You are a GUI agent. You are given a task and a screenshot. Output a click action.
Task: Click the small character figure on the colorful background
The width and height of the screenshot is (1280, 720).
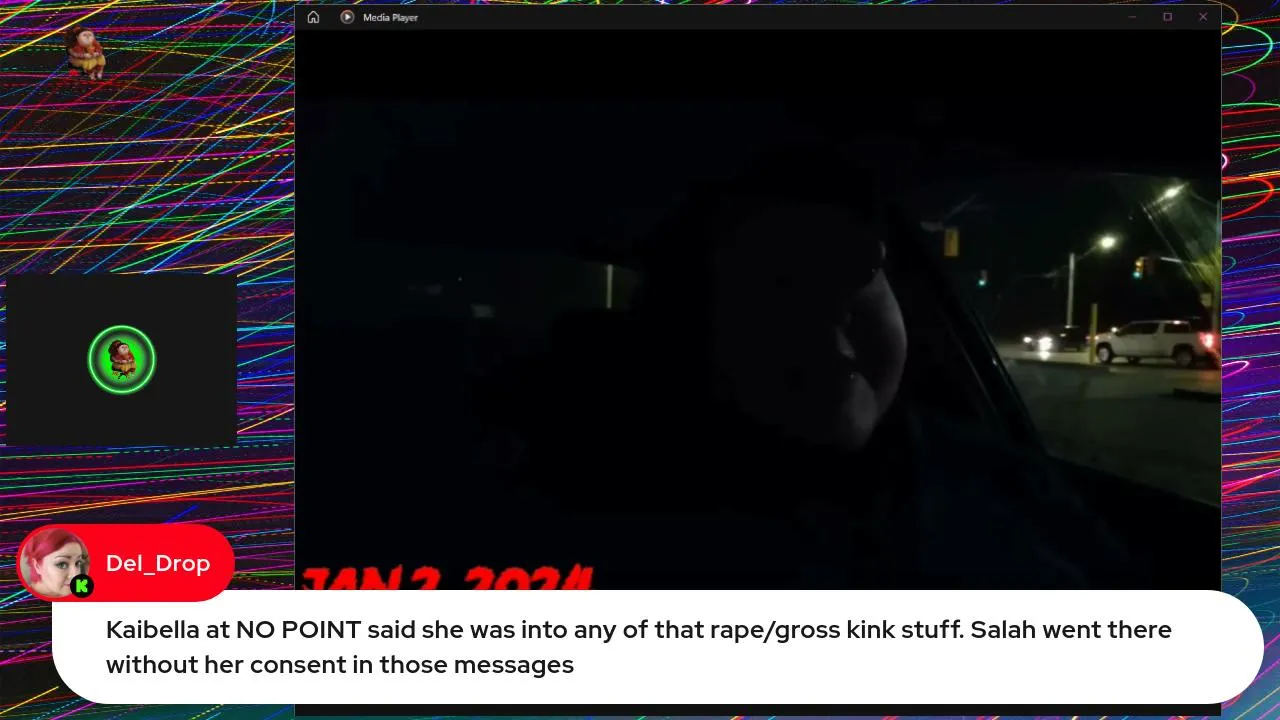pos(86,52)
